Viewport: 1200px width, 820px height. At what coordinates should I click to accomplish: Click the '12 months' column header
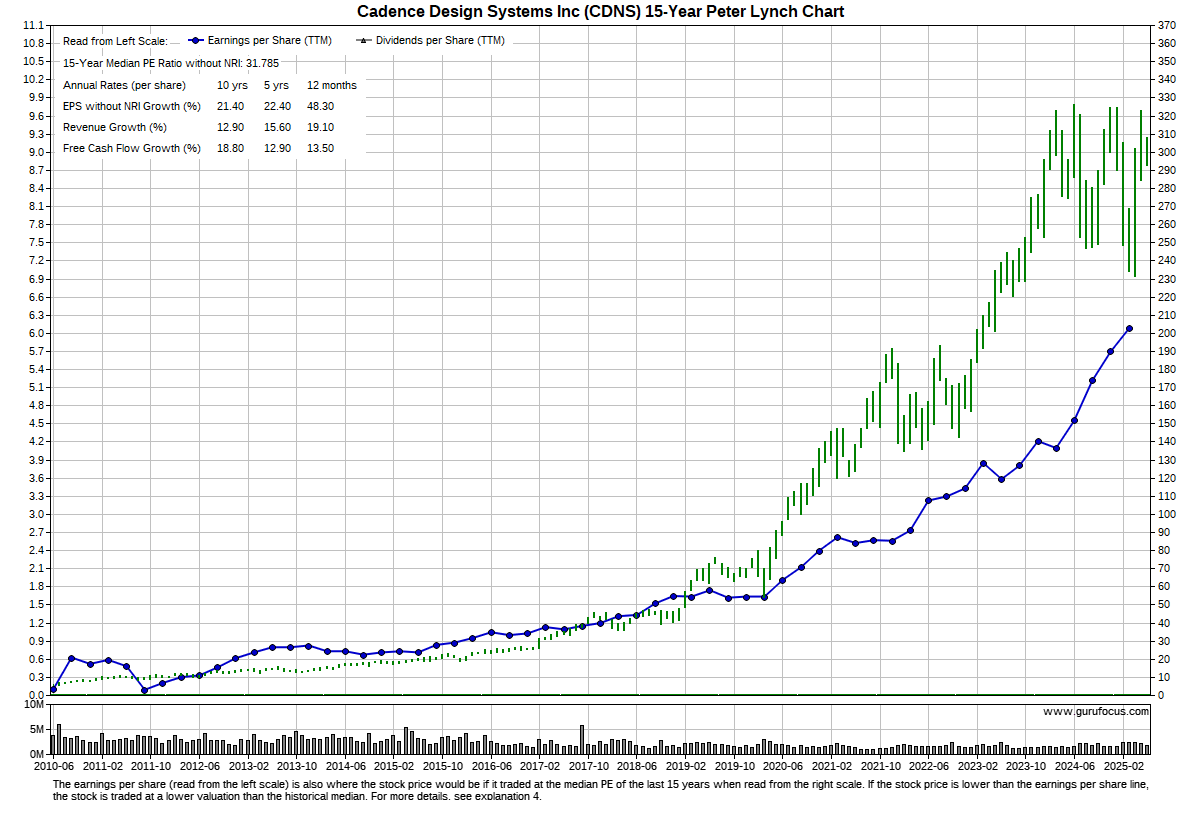click(x=331, y=85)
